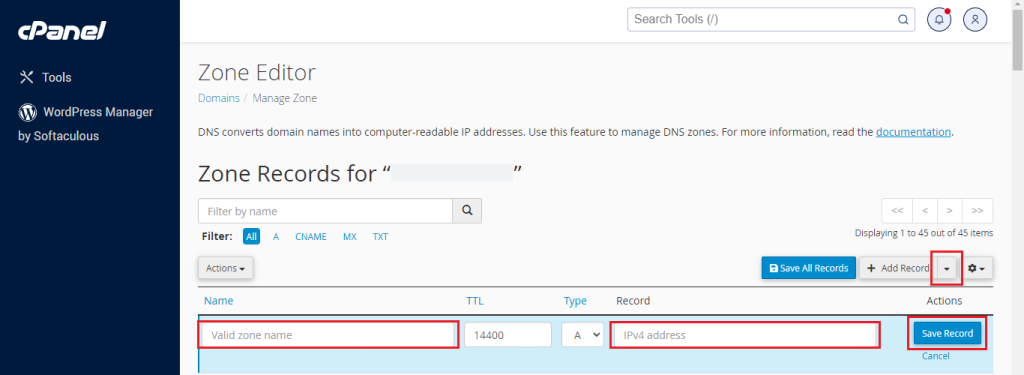Click the magnifier icon in Search Tools

tap(903, 20)
